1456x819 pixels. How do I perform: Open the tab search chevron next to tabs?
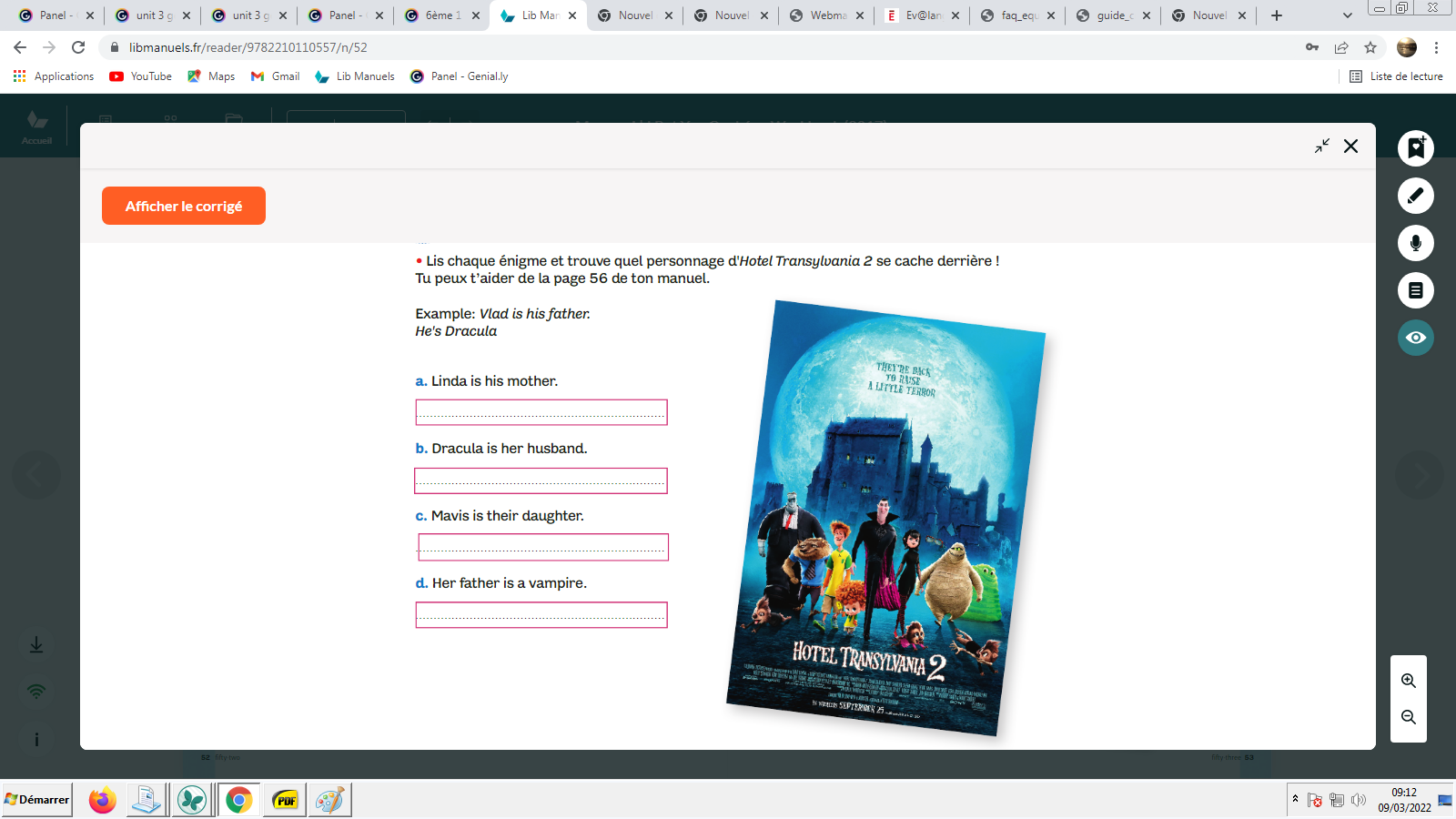click(1345, 15)
